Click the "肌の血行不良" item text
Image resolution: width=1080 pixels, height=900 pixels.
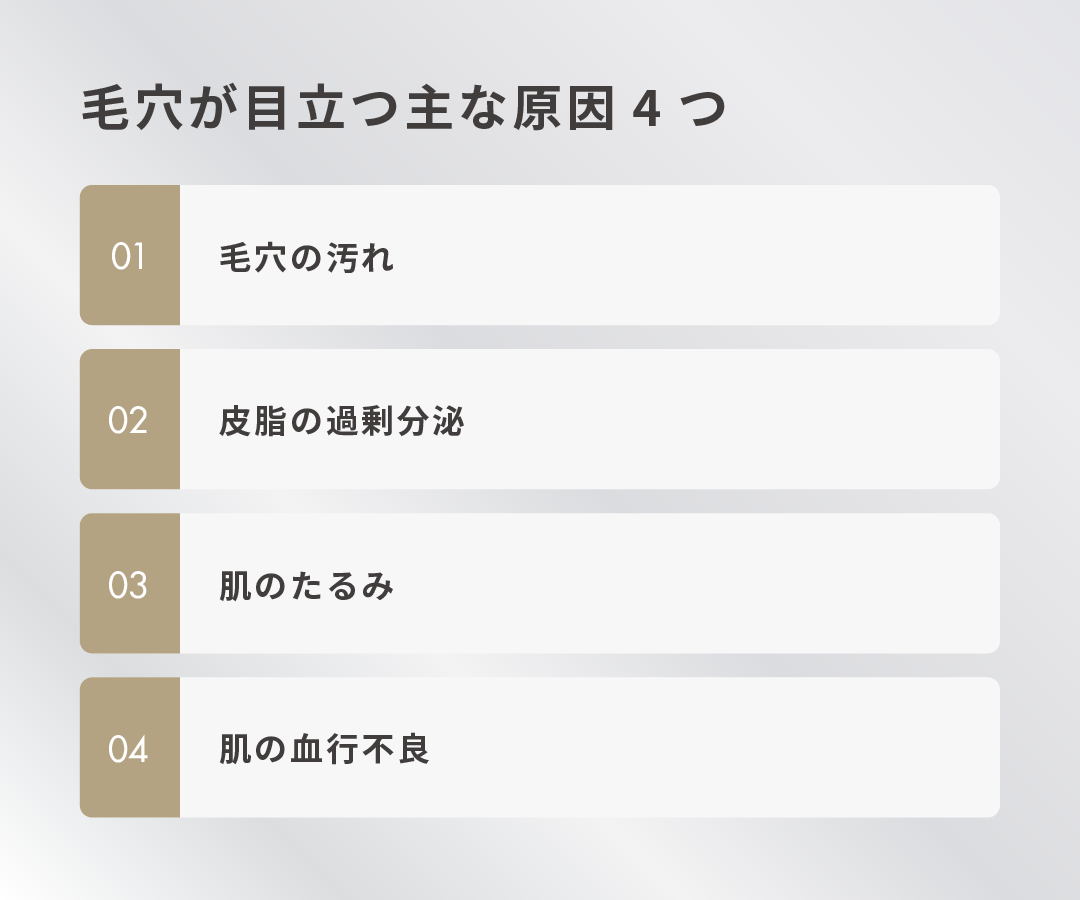pos(324,749)
